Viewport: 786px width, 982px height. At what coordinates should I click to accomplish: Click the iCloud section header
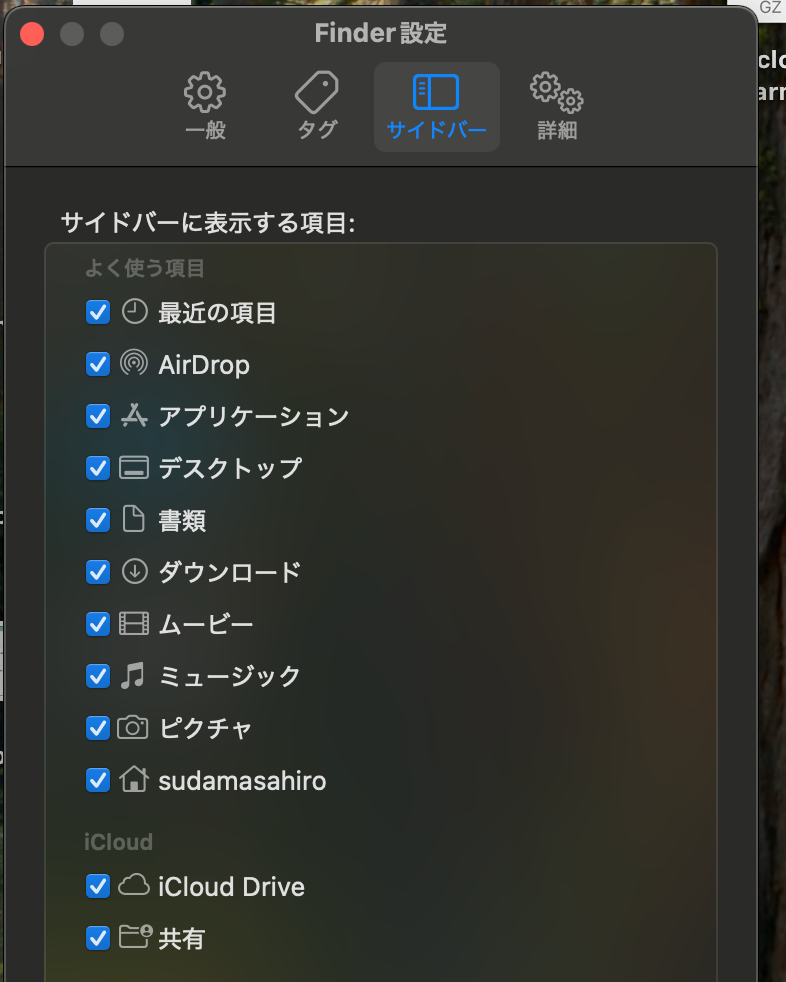pos(118,842)
